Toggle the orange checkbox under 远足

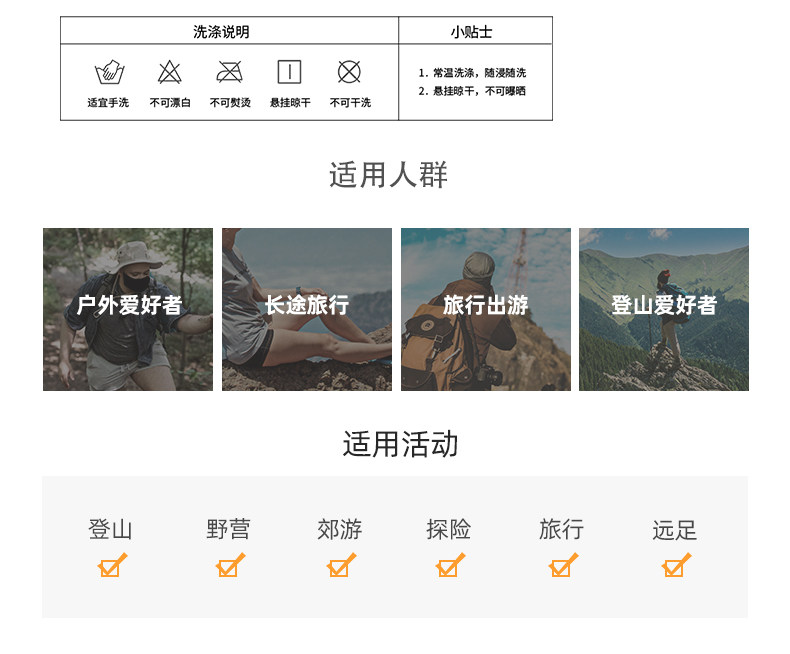676,565
